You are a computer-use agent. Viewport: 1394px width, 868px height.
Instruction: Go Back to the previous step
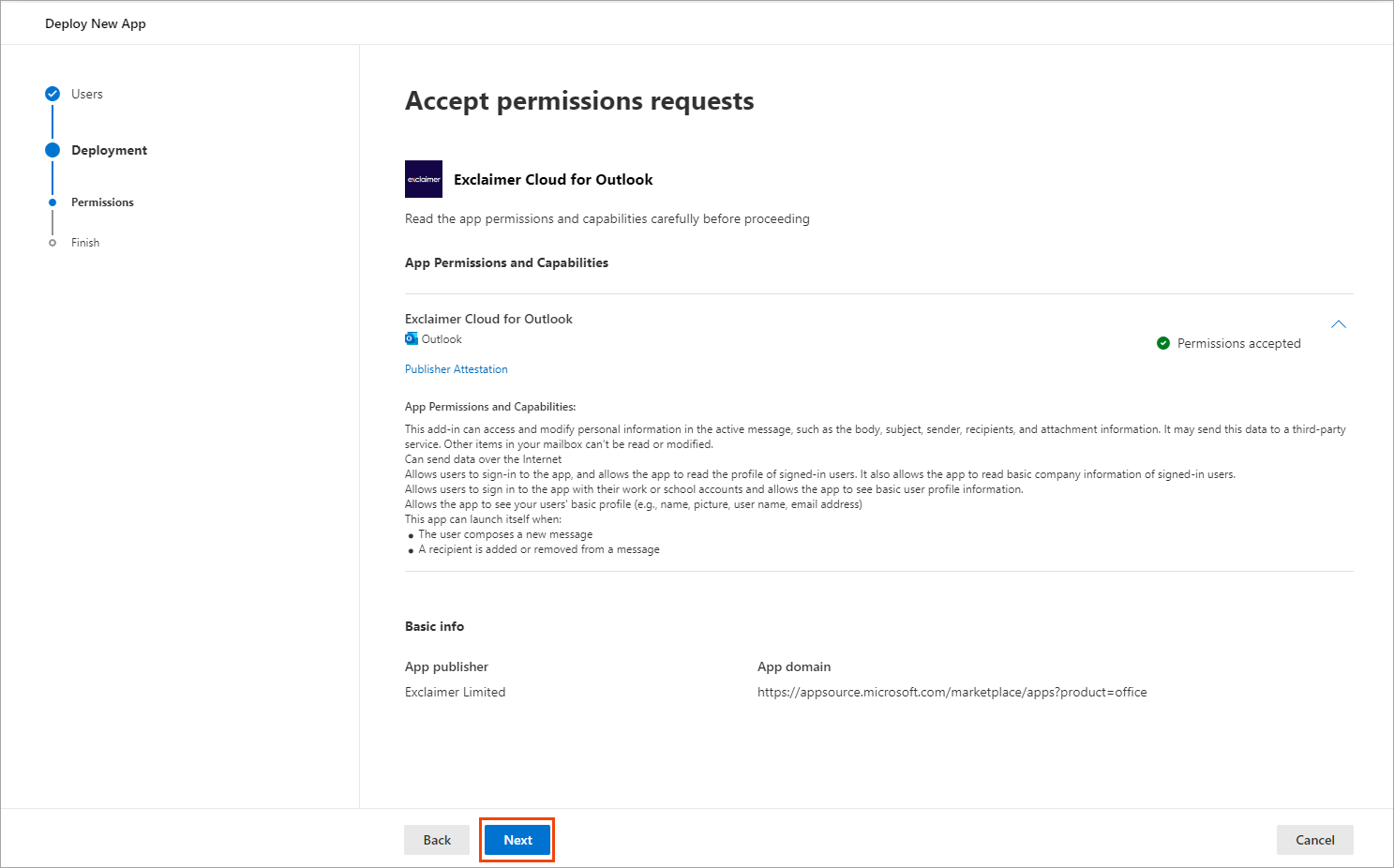[x=437, y=840]
